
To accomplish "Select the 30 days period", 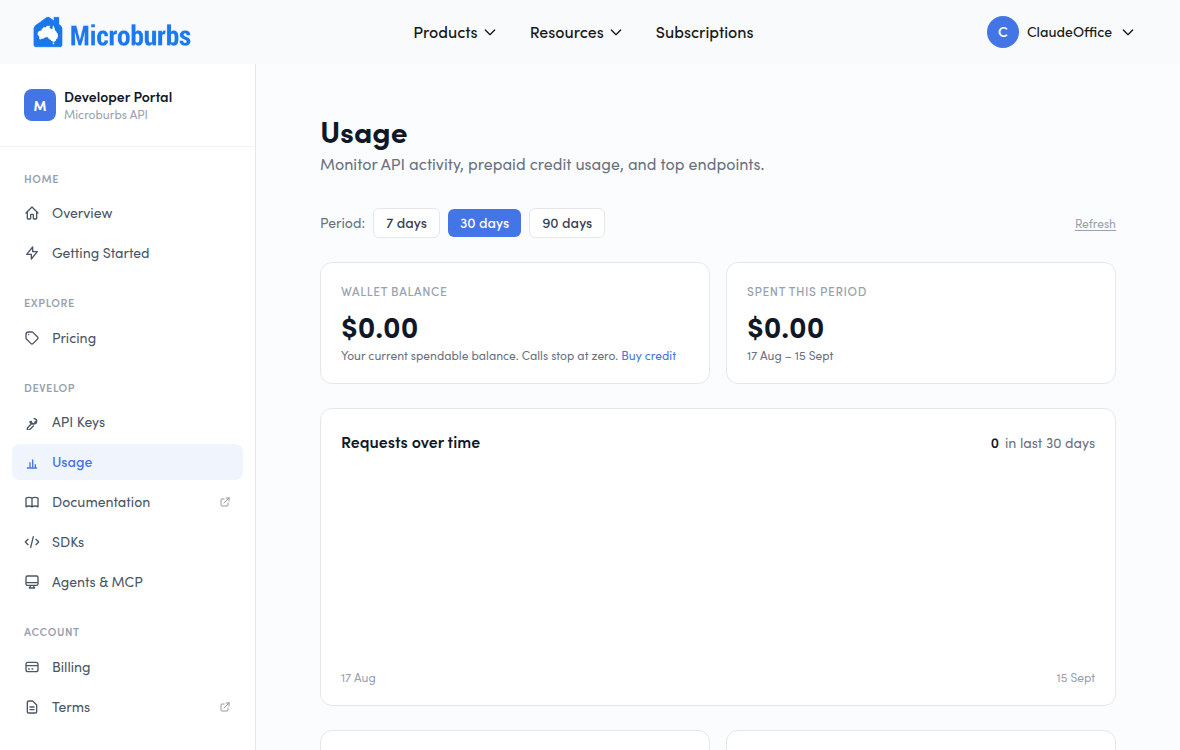I will click(x=485, y=223).
